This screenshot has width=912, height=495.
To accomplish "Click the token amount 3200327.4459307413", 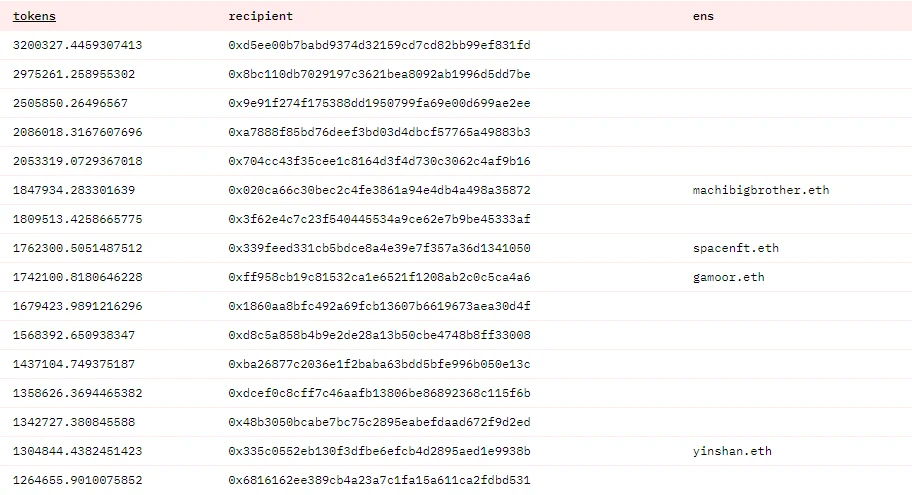I will 77,45.
